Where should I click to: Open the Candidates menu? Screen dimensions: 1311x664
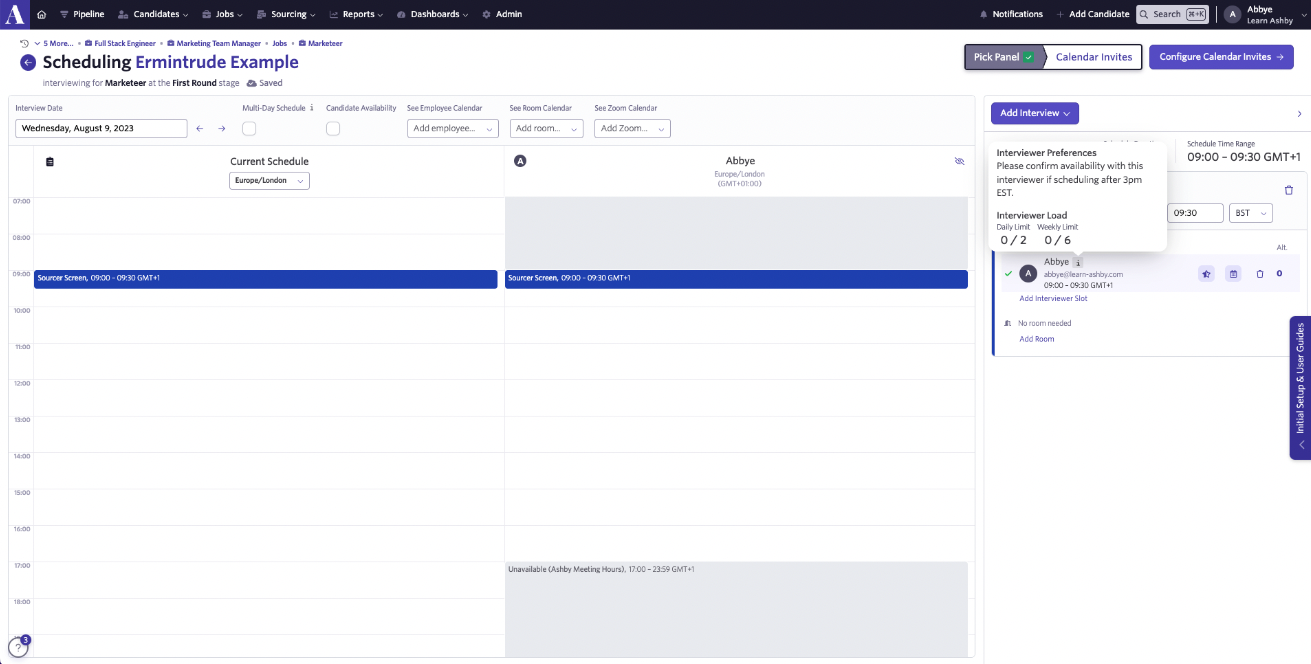[x=153, y=15]
